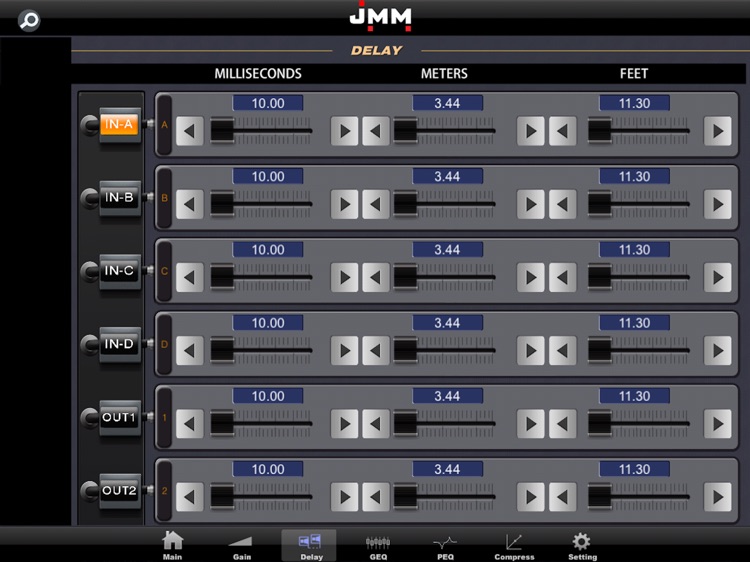Click the IN-D milliseconds slider knob
Screen dimensions: 750x562
pyautogui.click(x=222, y=350)
